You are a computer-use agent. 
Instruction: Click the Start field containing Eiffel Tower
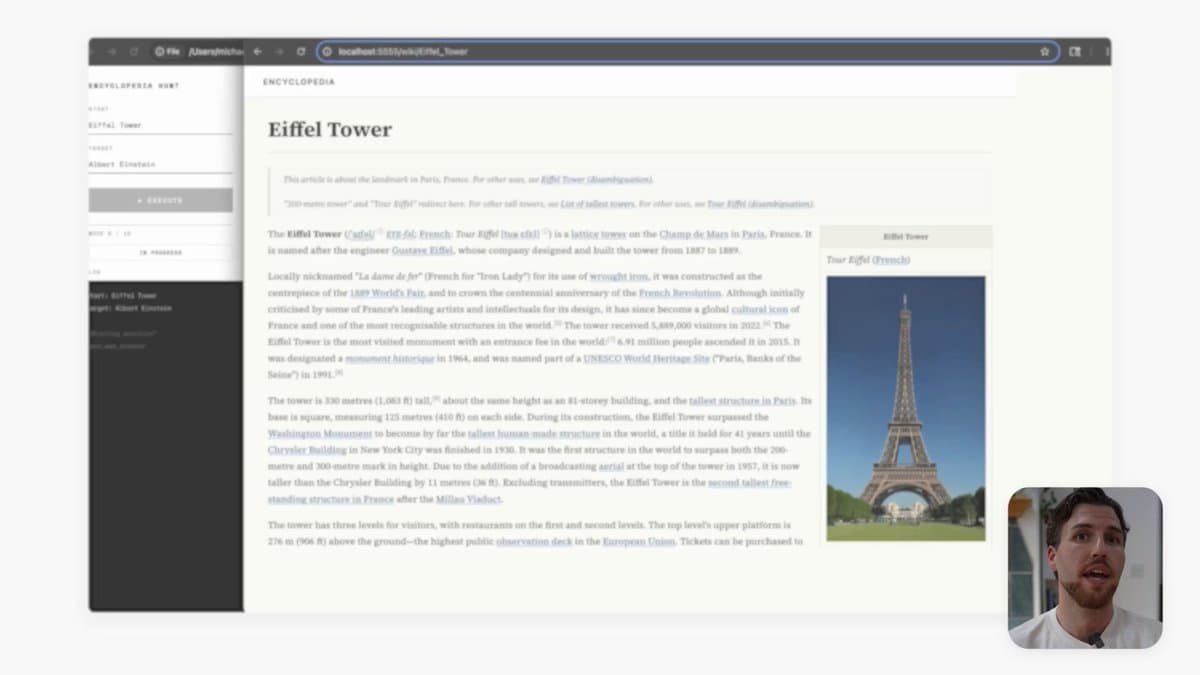coord(160,126)
